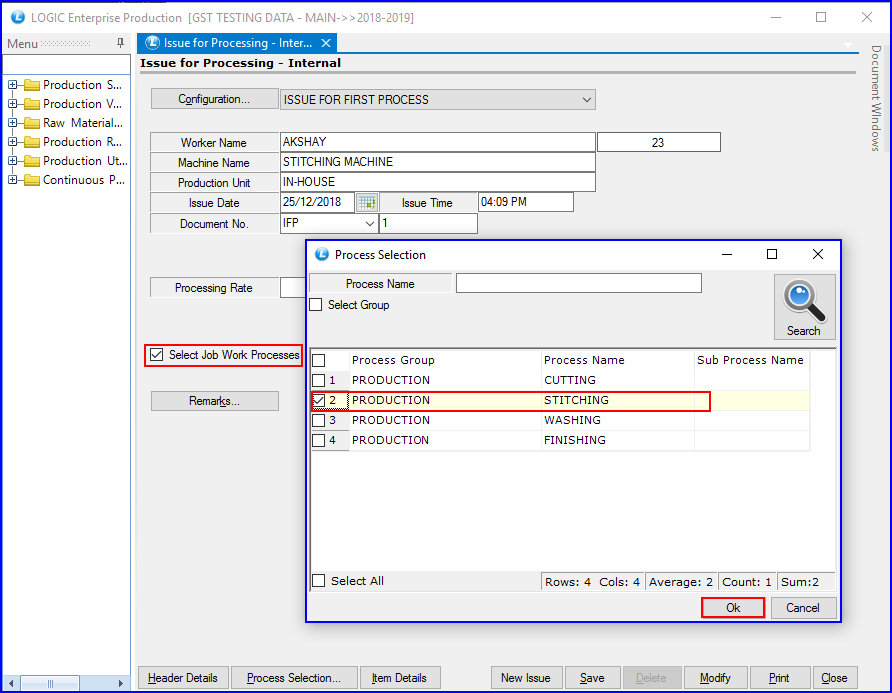Screen dimensions: 892x693
Task: Click the Production V... folder icon
Action: (32, 104)
